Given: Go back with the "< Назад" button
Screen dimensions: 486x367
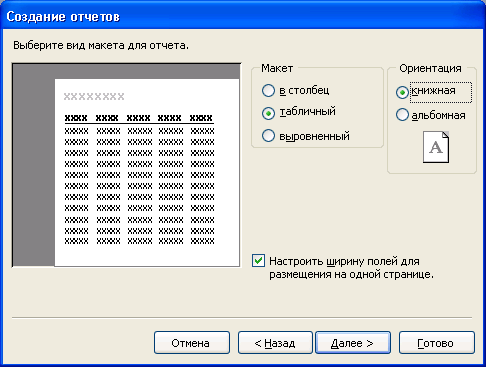Looking at the screenshot, I should [275, 343].
